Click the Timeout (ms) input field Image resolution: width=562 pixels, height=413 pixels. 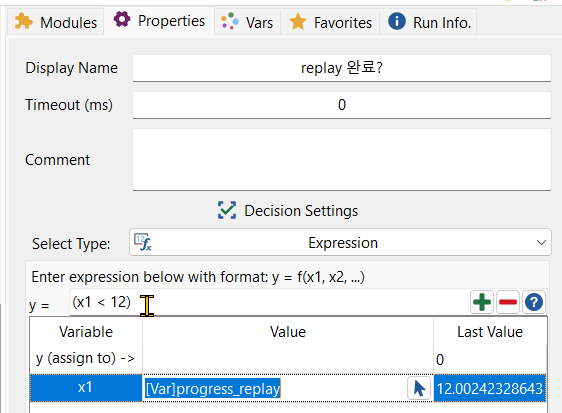[x=342, y=105]
